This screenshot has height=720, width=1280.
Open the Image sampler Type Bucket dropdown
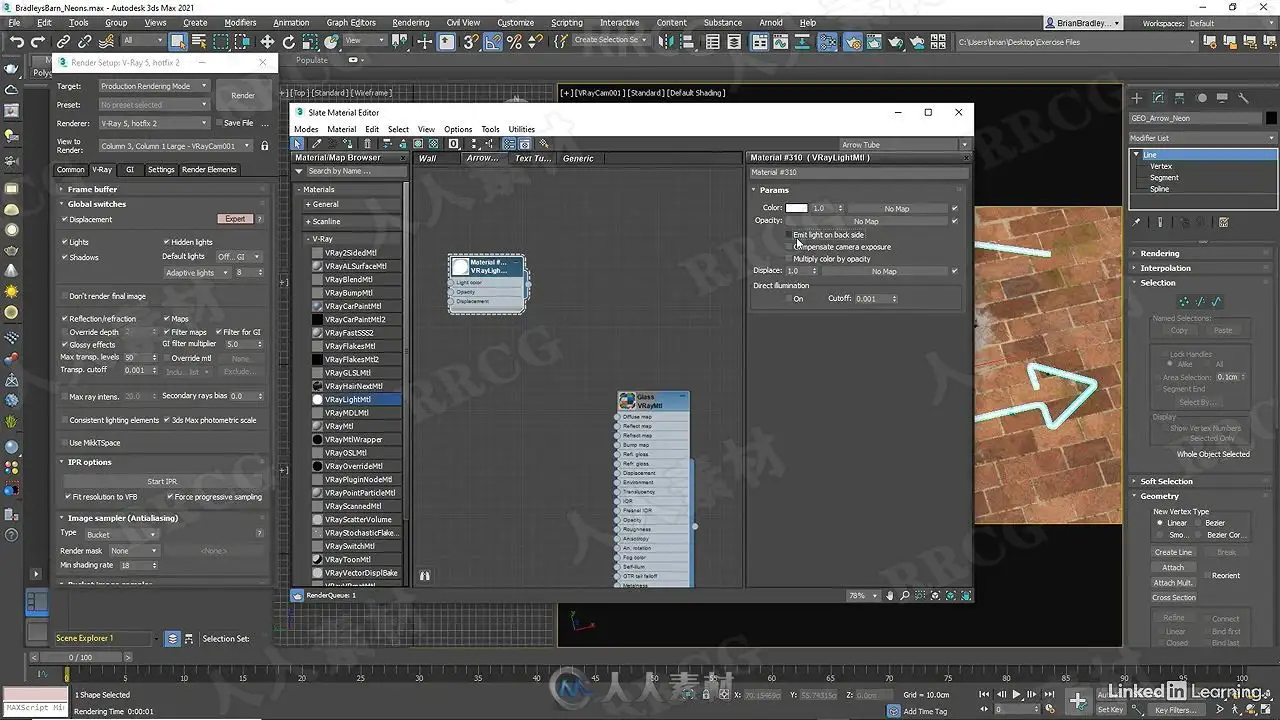(121, 534)
